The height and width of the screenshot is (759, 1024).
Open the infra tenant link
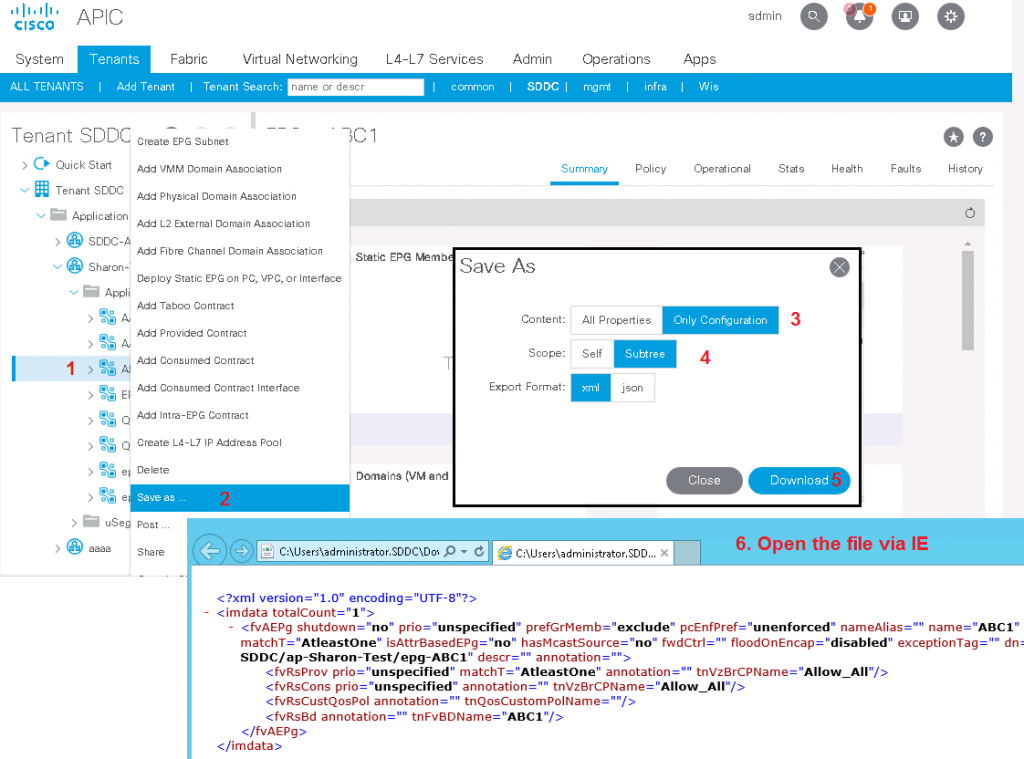(x=655, y=87)
